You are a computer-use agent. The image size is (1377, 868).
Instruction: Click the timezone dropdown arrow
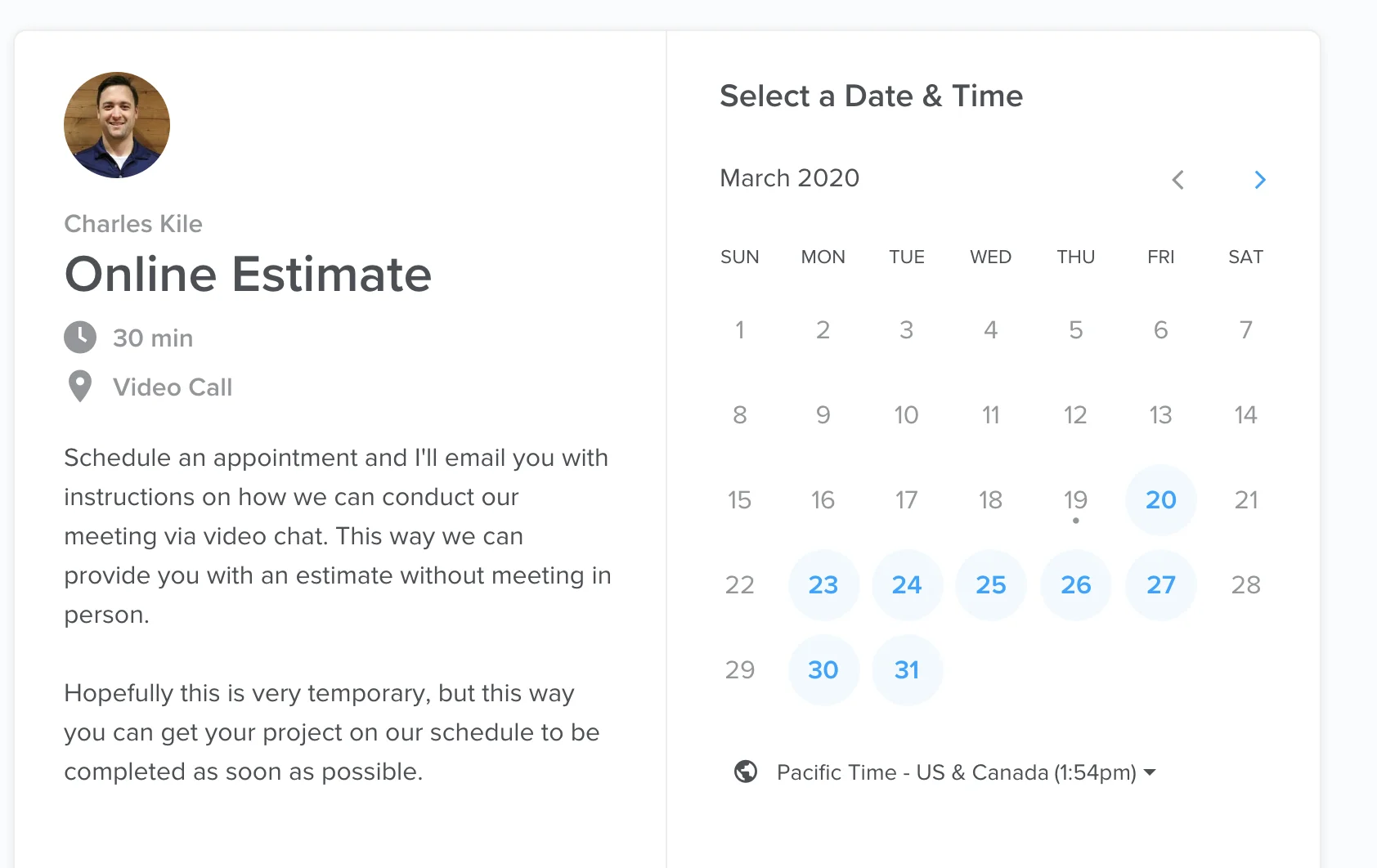pyautogui.click(x=1150, y=772)
